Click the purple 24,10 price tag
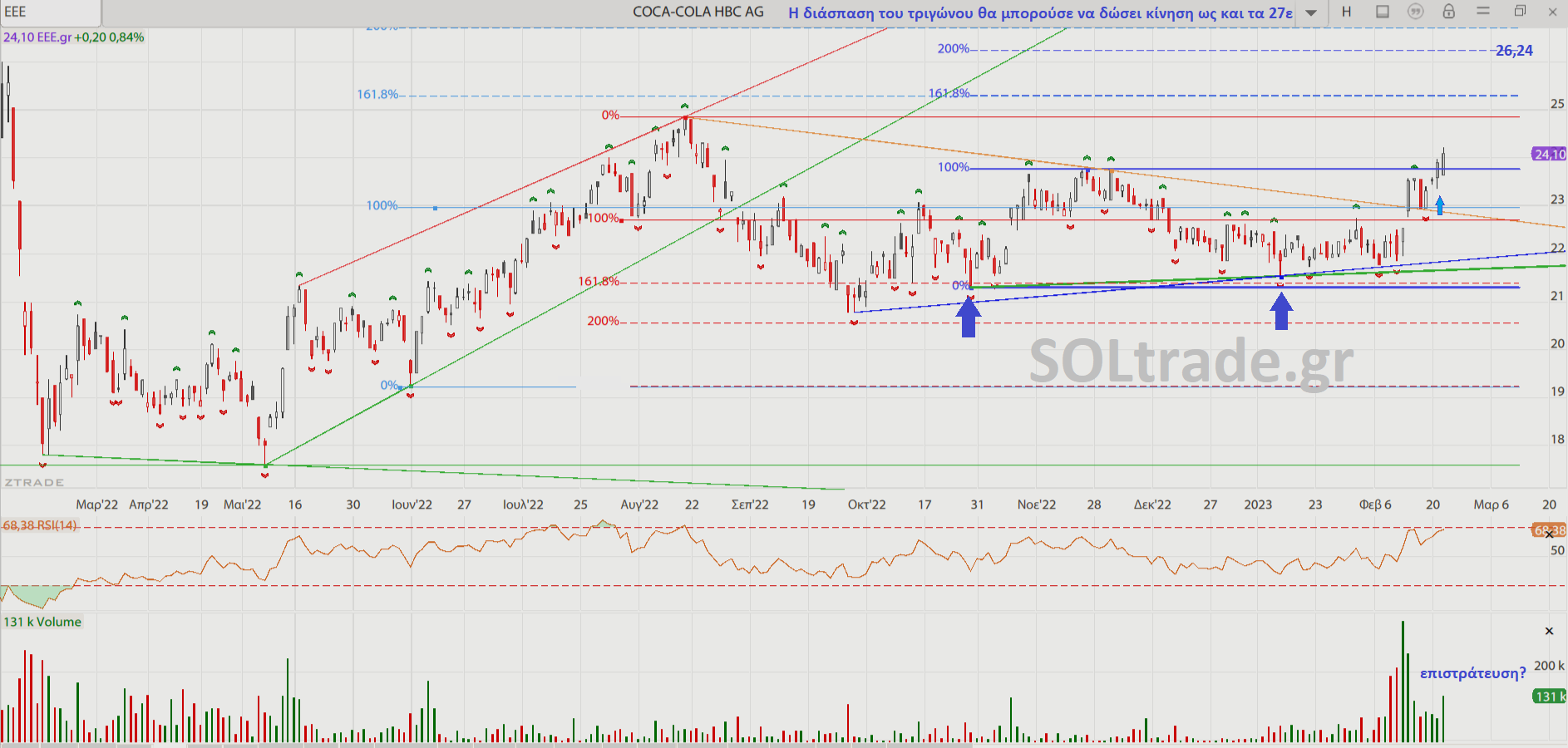This screenshot has height=748, width=1568. tap(1549, 155)
